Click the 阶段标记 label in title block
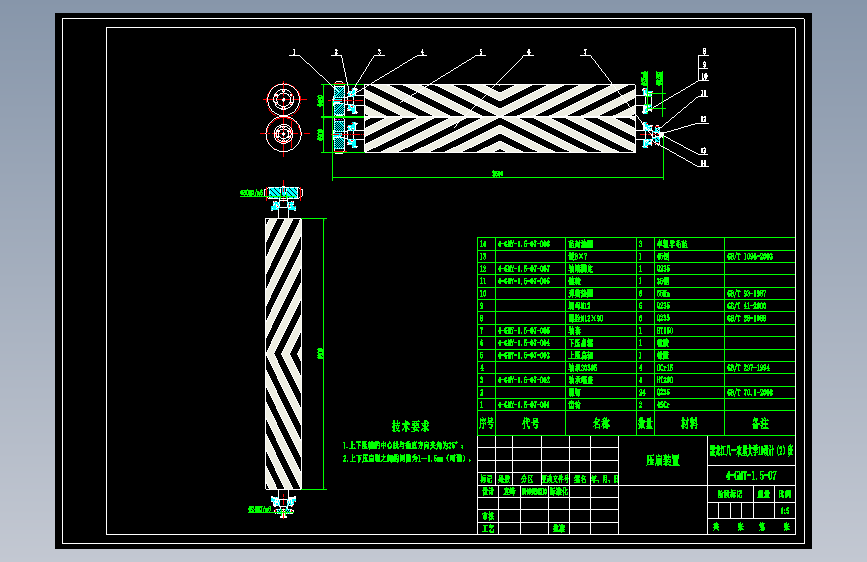867x562 pixels. [x=730, y=494]
